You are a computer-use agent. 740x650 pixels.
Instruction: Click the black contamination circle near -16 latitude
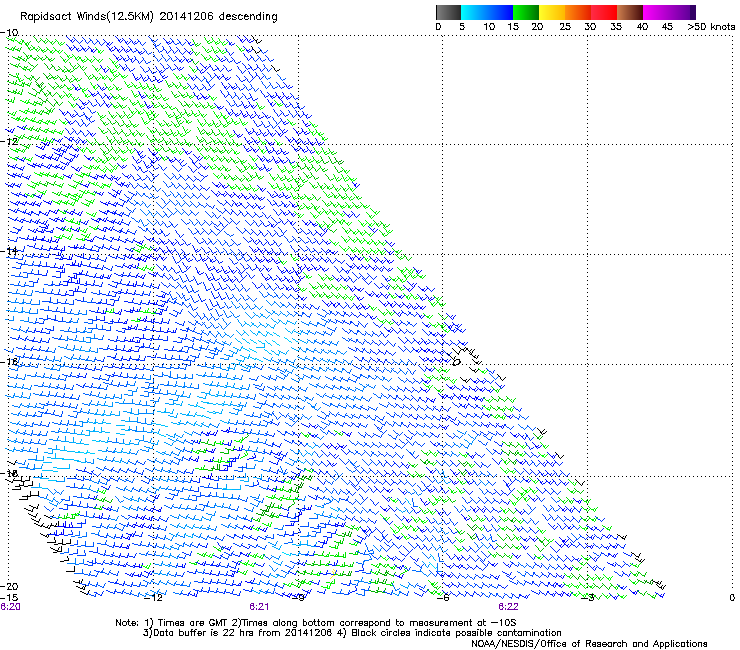pos(456,363)
